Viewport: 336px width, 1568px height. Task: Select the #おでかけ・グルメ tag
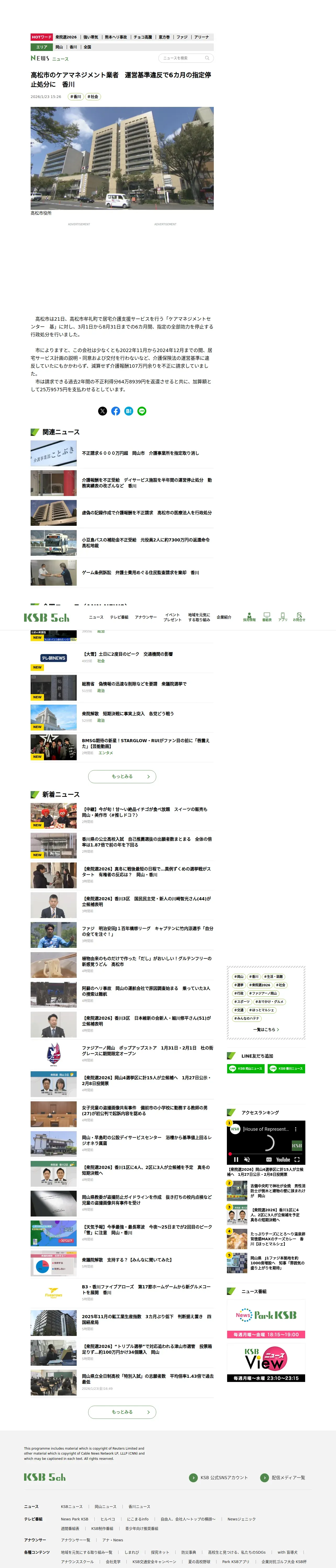(x=269, y=1001)
